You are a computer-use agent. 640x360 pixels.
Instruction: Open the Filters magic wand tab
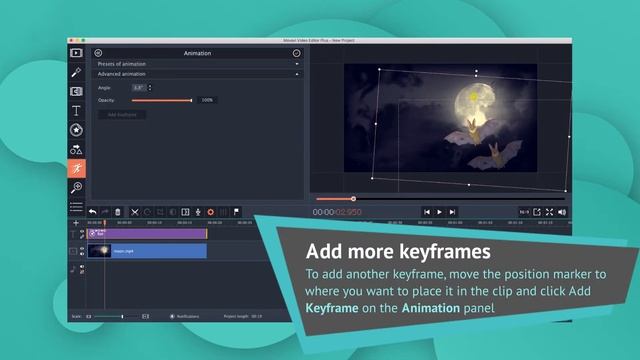(x=76, y=72)
